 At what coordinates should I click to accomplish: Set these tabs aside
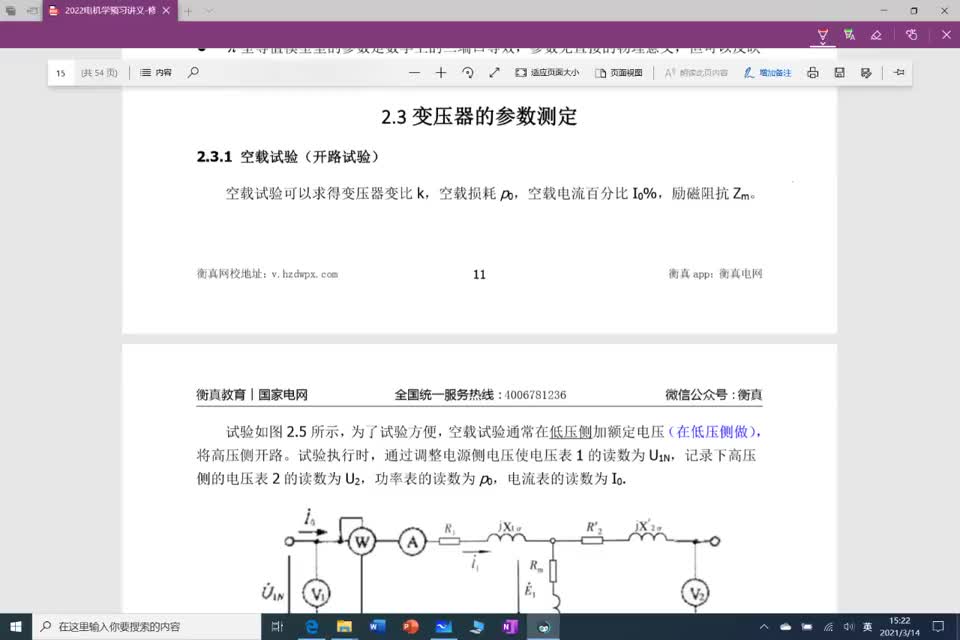(32, 11)
